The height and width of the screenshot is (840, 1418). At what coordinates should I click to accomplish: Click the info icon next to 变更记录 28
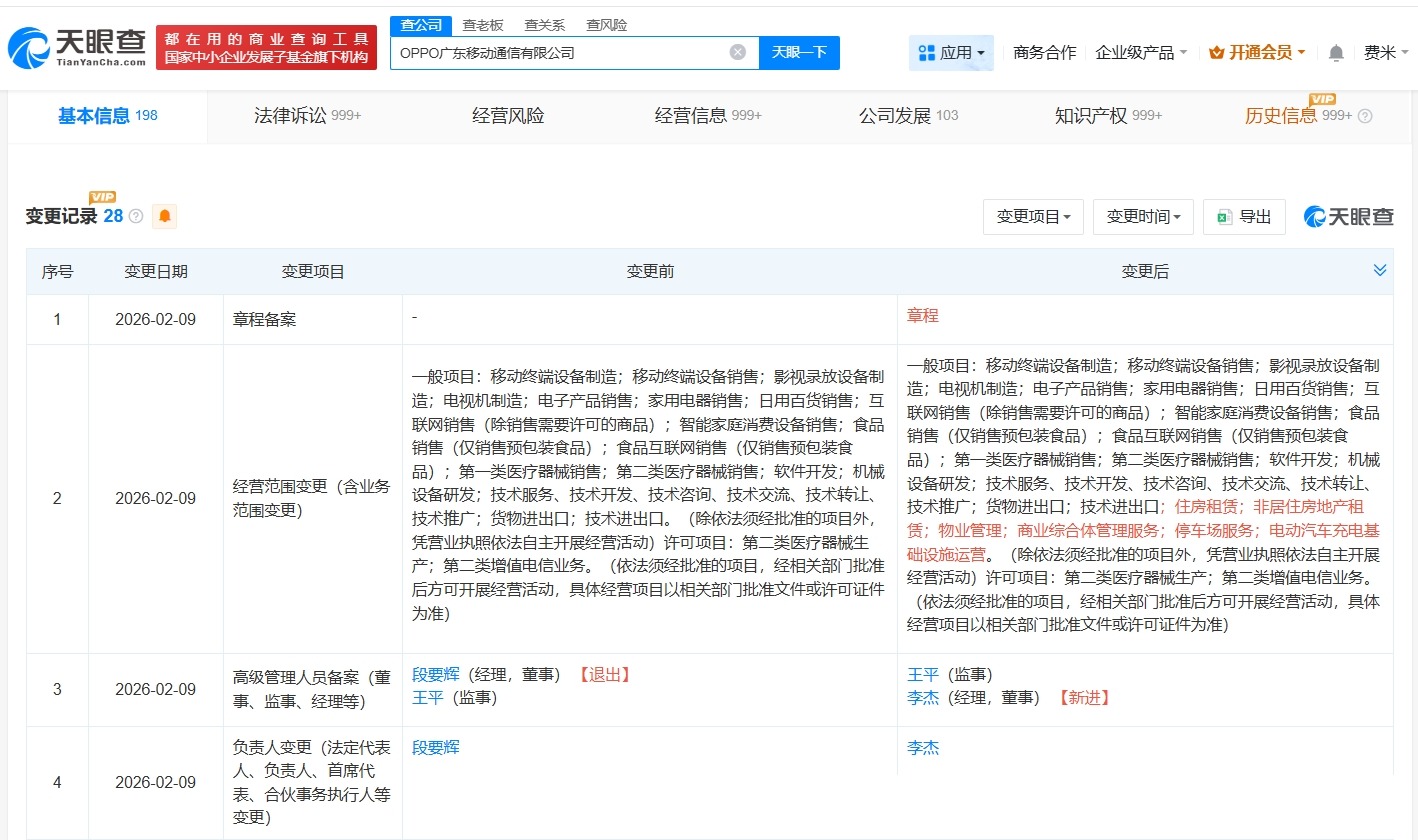click(136, 216)
